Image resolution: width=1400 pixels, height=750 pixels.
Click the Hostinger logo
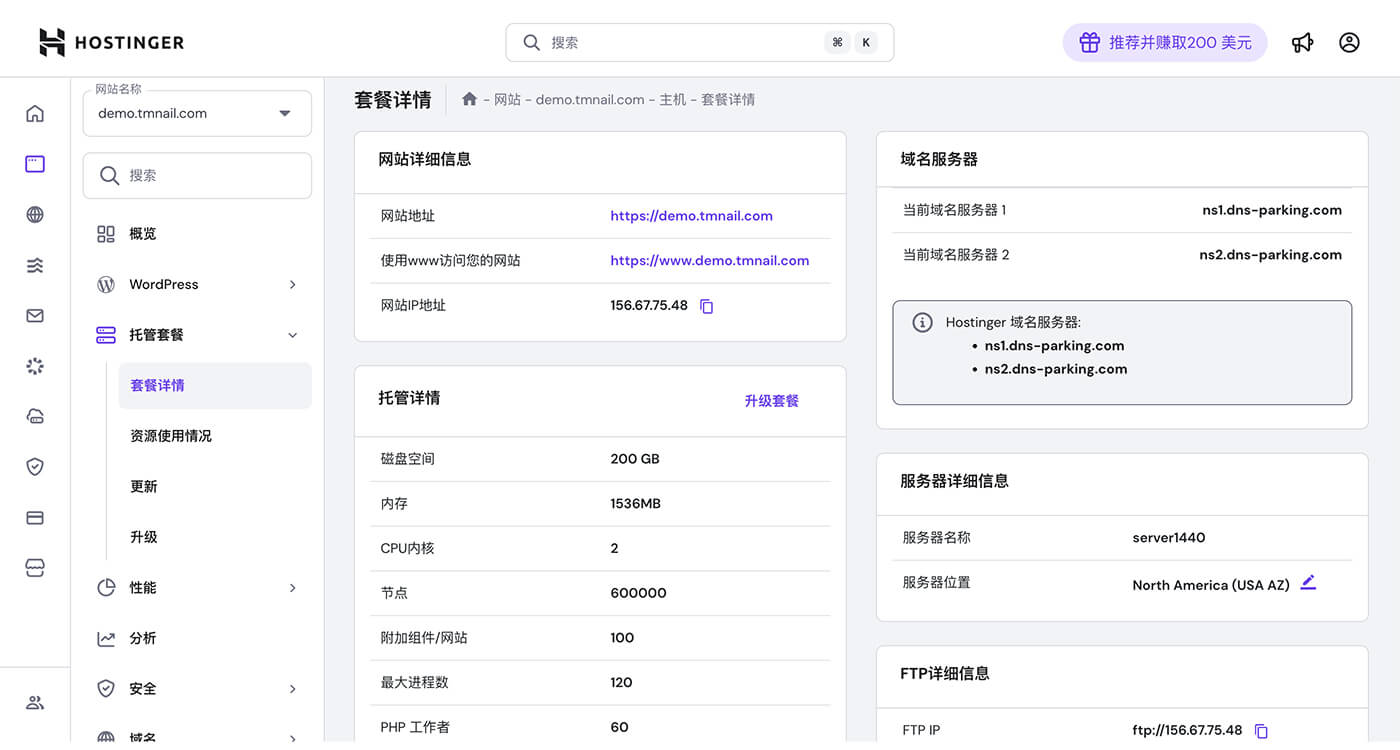[111, 42]
